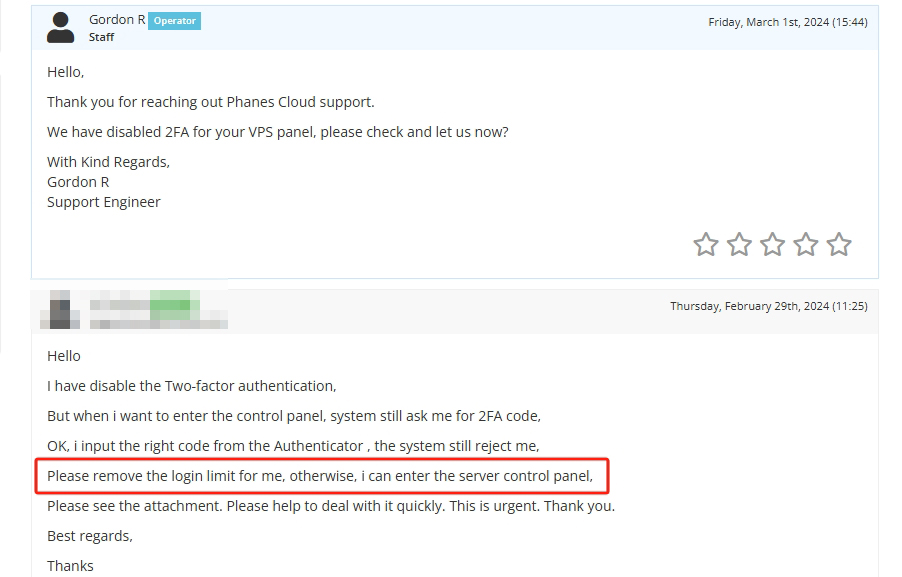Click the blurred customer avatar
The height and width of the screenshot is (577, 902).
(x=61, y=310)
